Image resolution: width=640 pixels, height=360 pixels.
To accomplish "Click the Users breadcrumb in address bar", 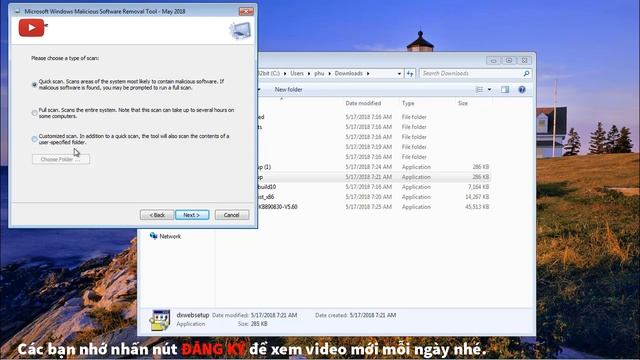I will [297, 73].
